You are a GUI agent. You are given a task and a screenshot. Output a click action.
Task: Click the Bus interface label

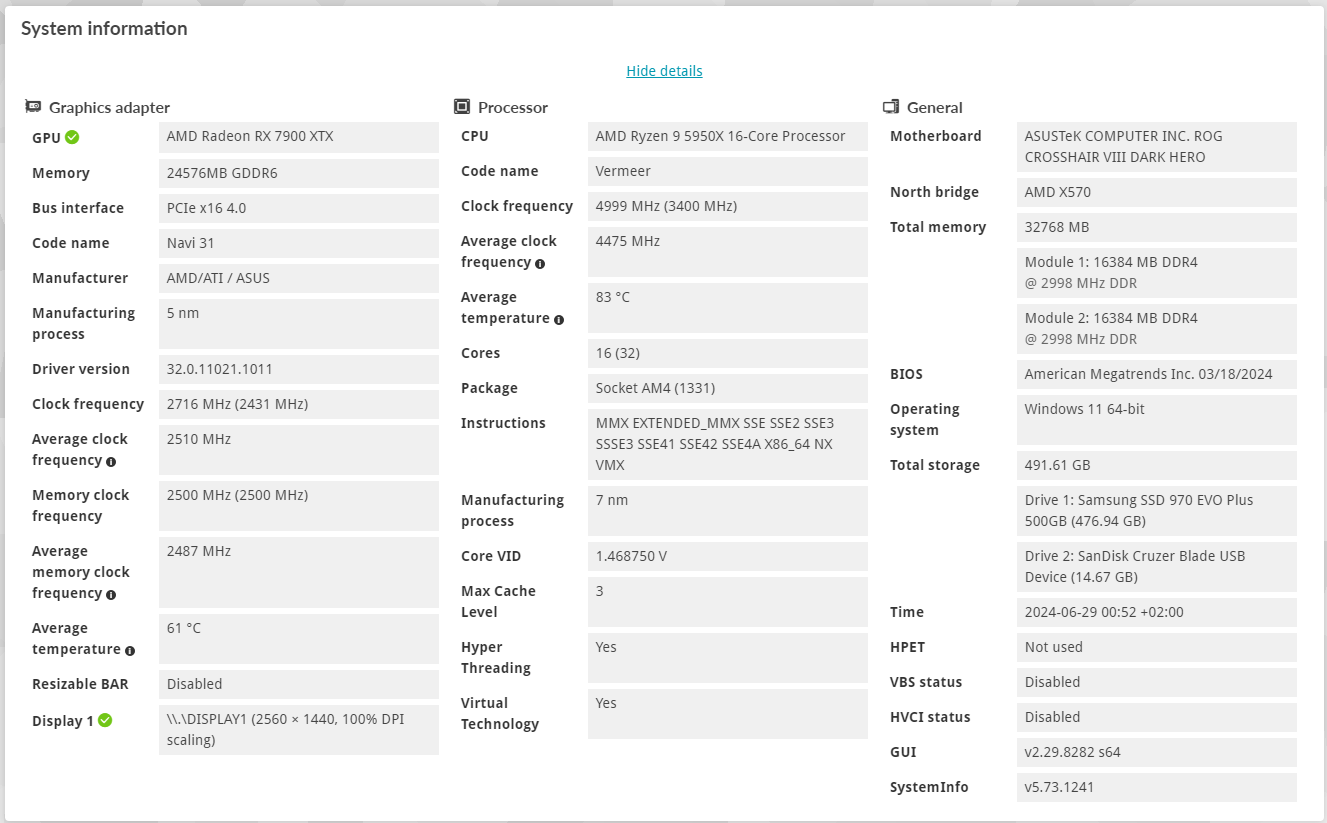tap(78, 208)
